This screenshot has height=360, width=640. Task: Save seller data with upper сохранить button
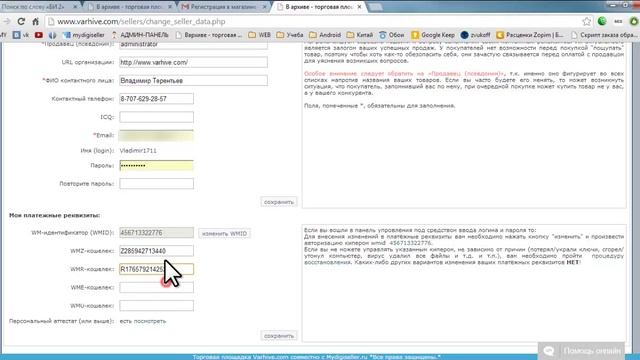click(x=279, y=202)
